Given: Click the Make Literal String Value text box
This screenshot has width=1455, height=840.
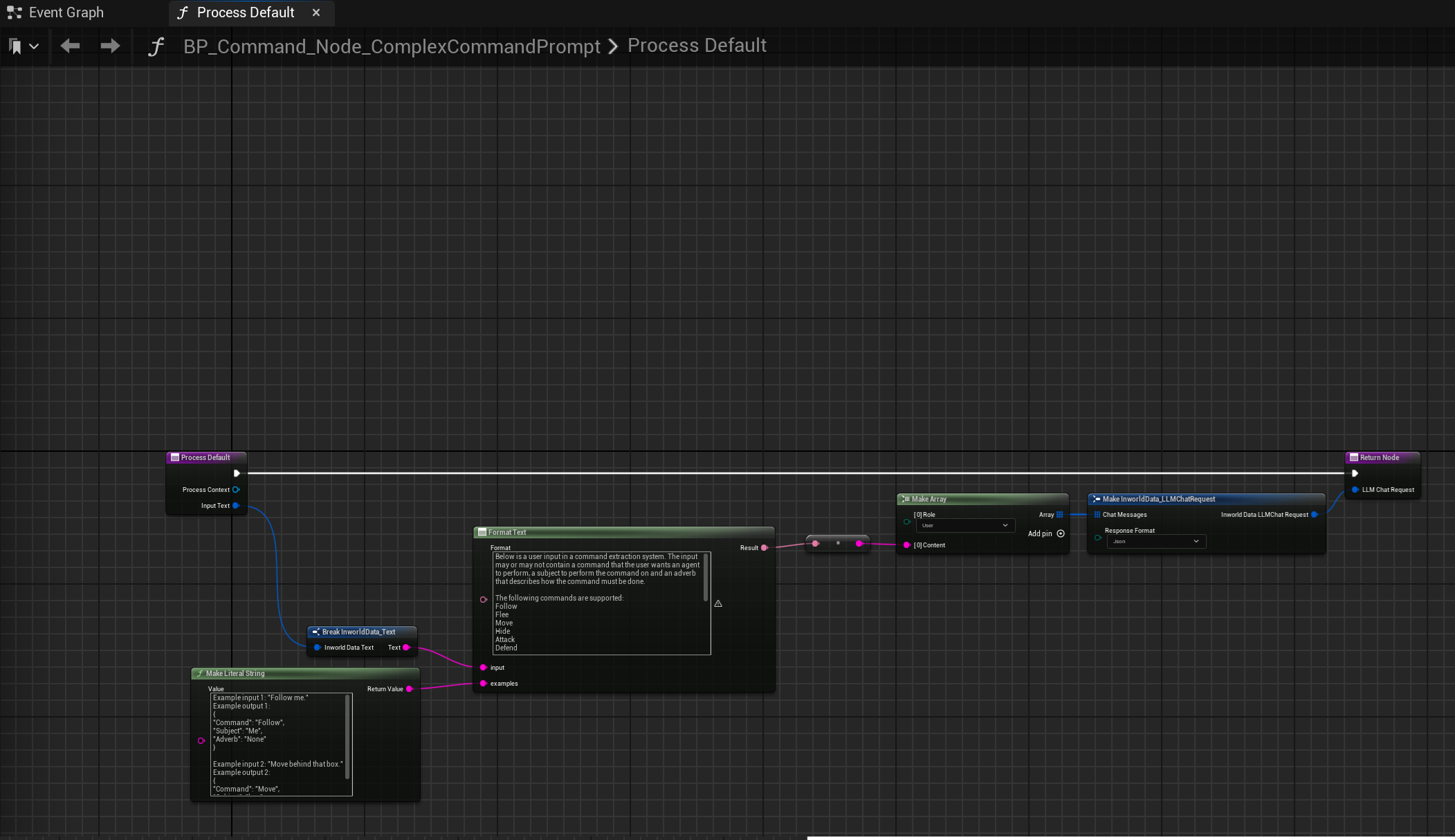Looking at the screenshot, I should [x=277, y=744].
